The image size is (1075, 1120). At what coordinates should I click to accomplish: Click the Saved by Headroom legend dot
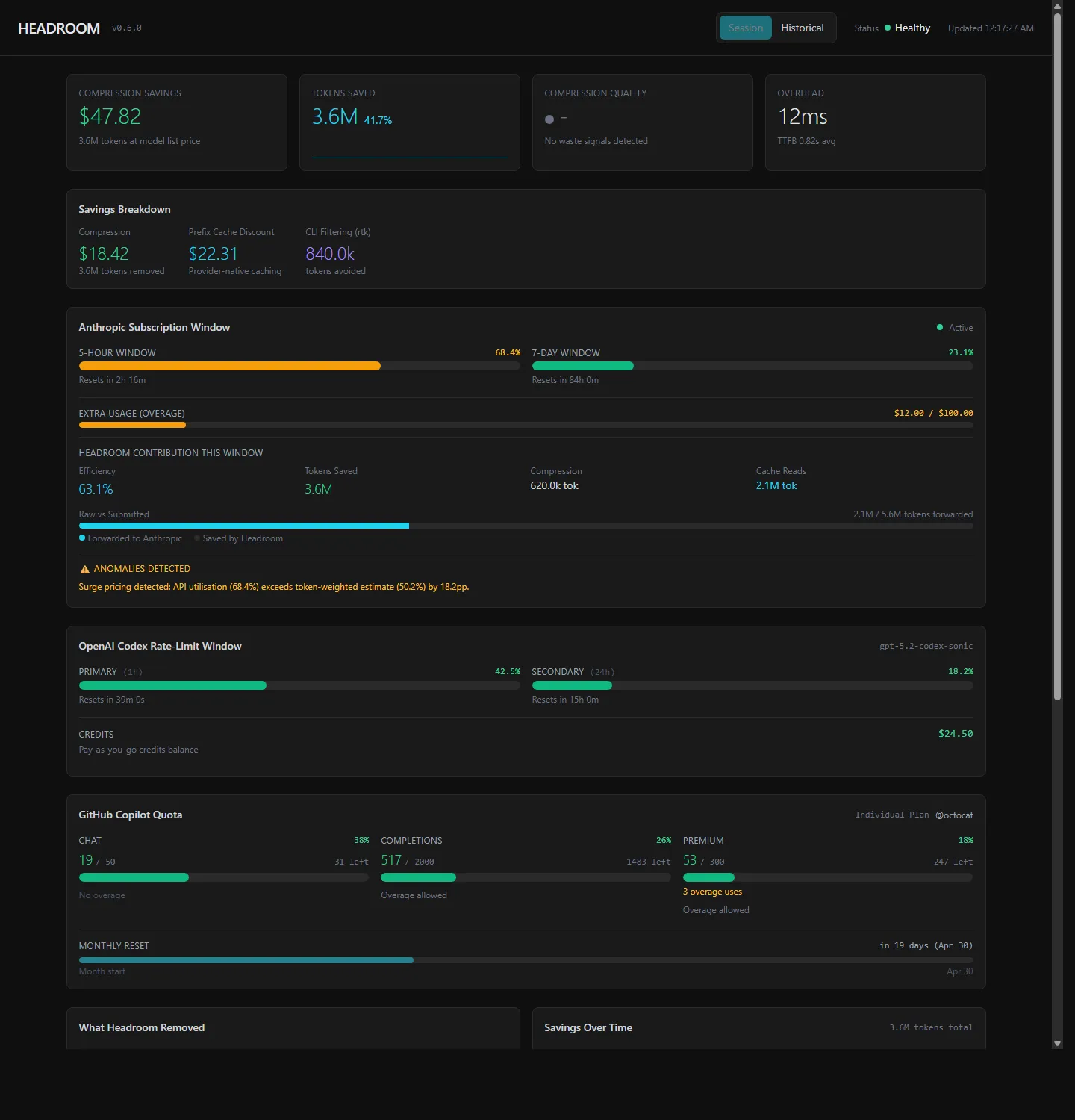(x=197, y=538)
